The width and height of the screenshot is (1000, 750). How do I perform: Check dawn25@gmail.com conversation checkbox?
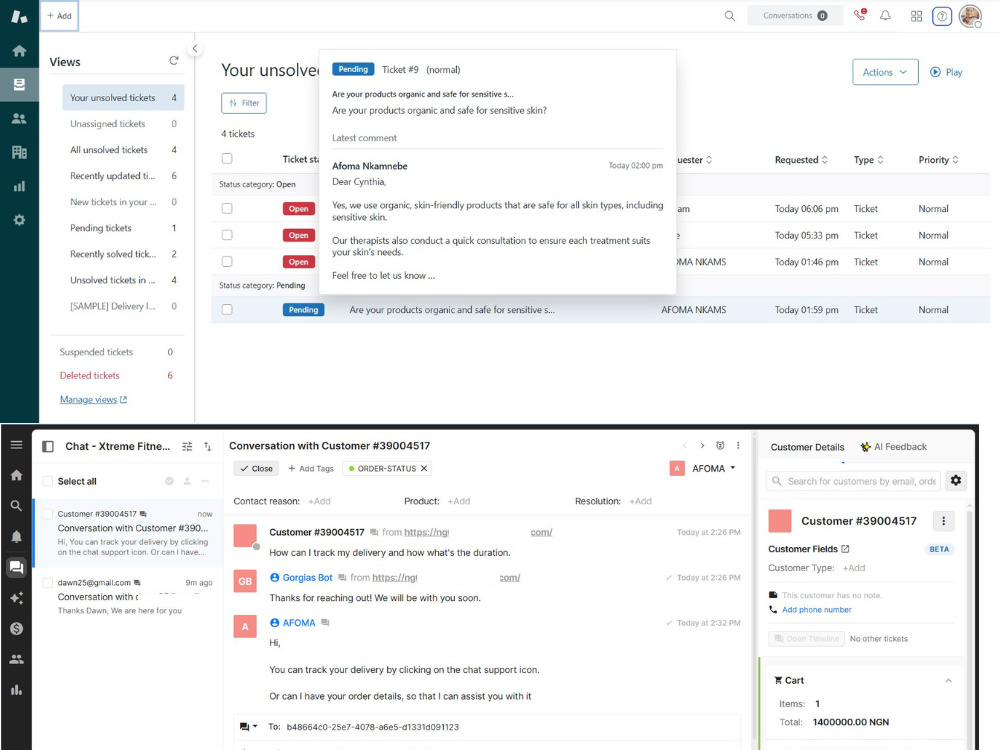[x=48, y=582]
